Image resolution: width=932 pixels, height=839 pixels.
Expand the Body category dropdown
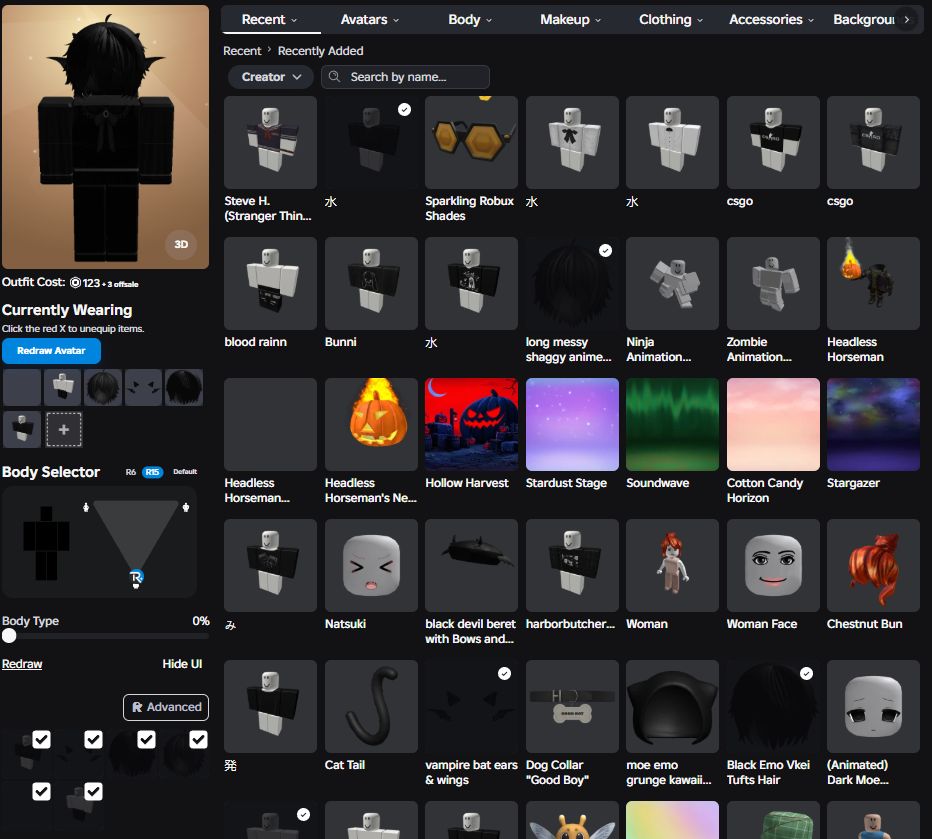point(470,20)
